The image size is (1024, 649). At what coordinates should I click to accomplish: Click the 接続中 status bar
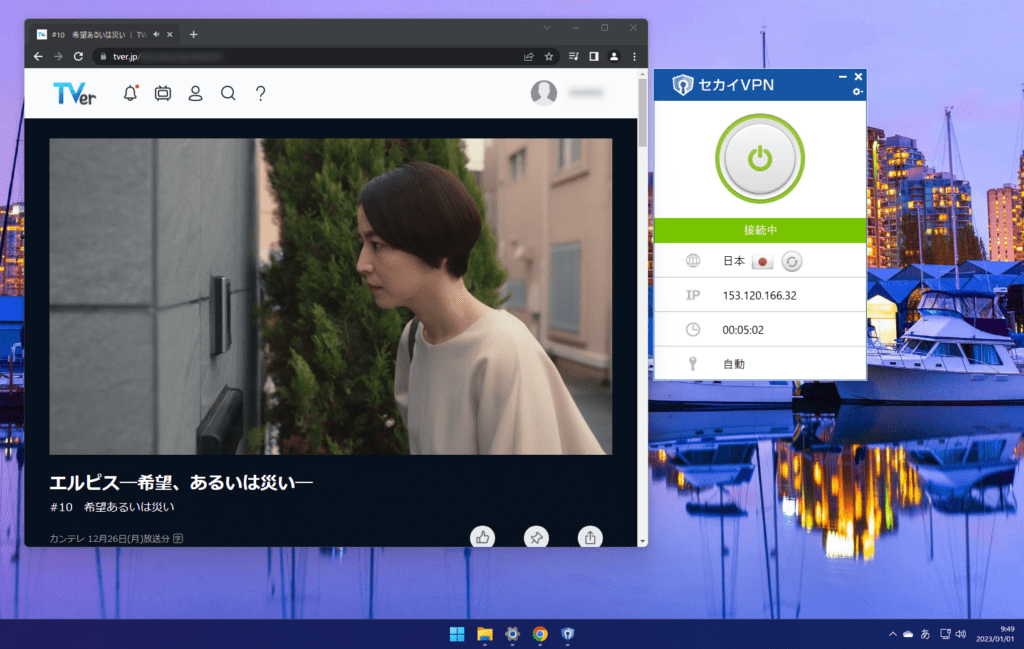pyautogui.click(x=760, y=230)
